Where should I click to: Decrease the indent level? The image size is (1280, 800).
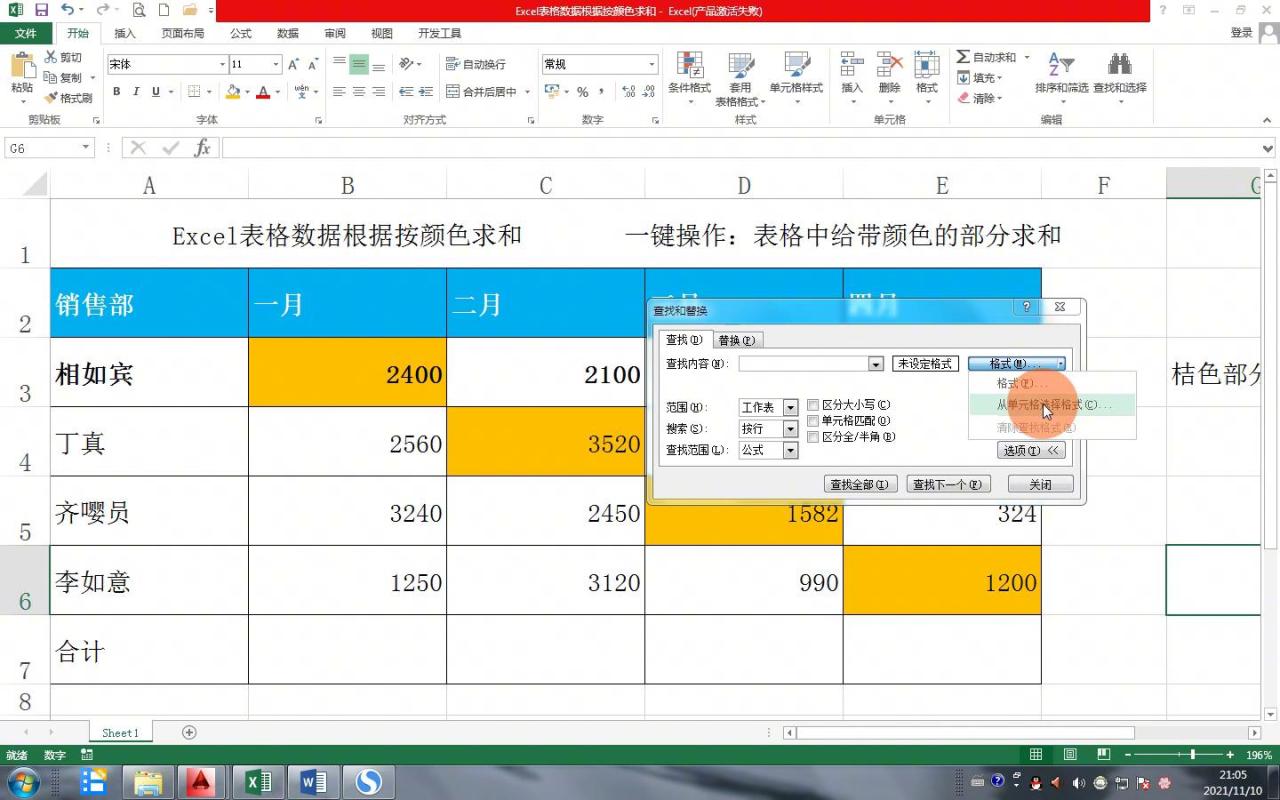click(406, 92)
